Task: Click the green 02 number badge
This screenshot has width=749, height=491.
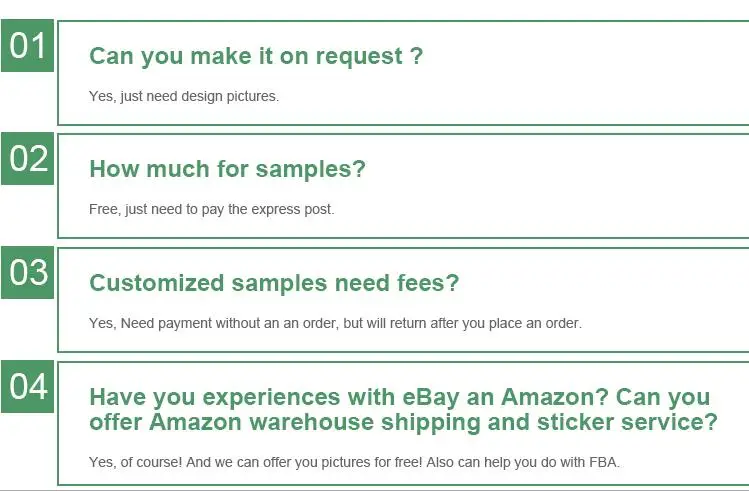Action: (27, 159)
